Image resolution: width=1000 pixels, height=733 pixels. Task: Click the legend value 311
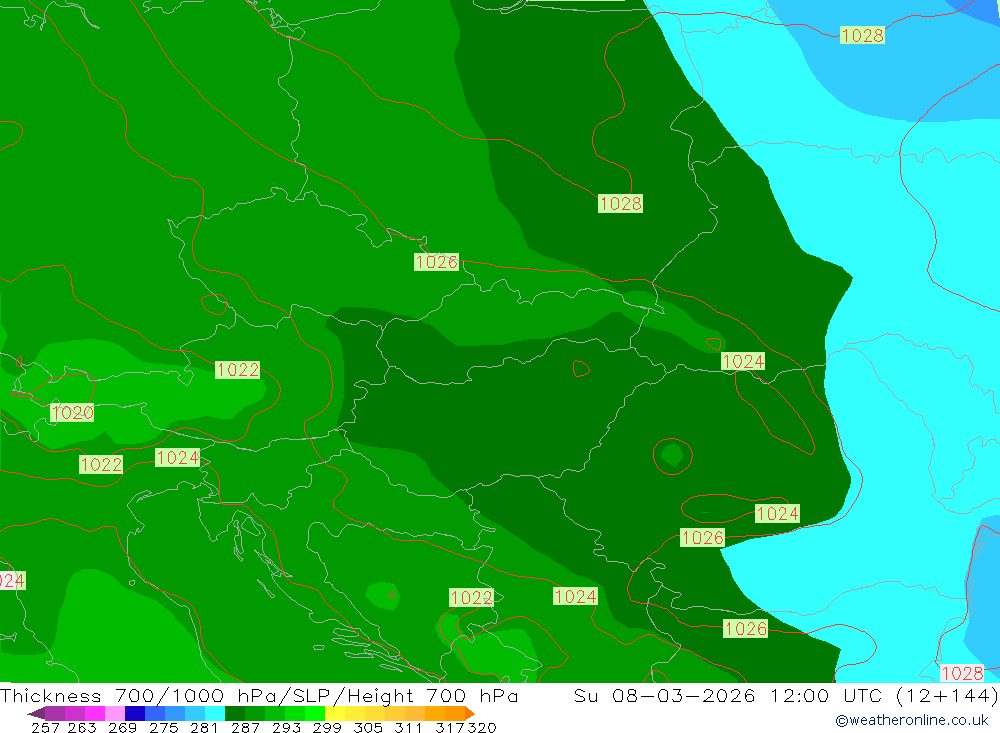point(408,727)
